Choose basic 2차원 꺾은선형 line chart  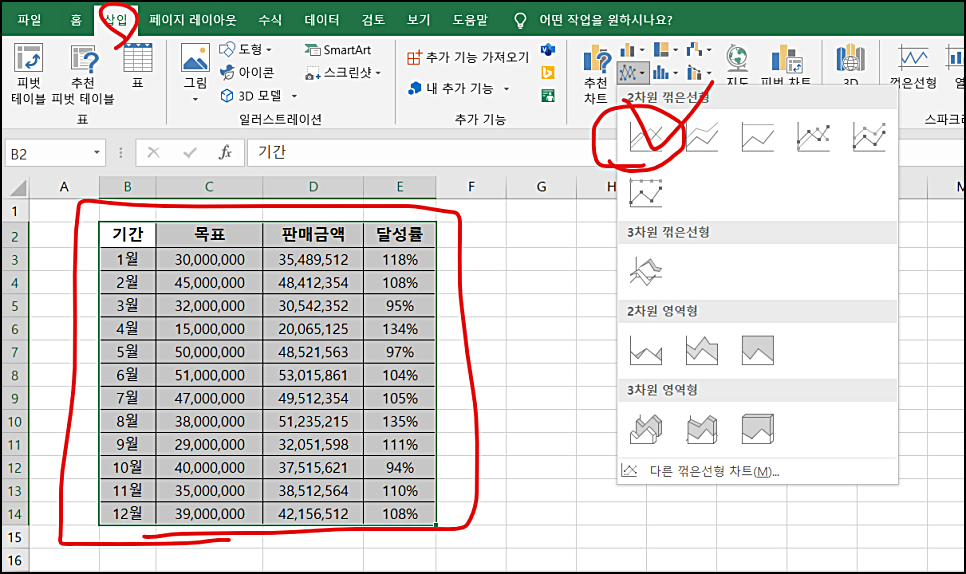[x=646, y=137]
